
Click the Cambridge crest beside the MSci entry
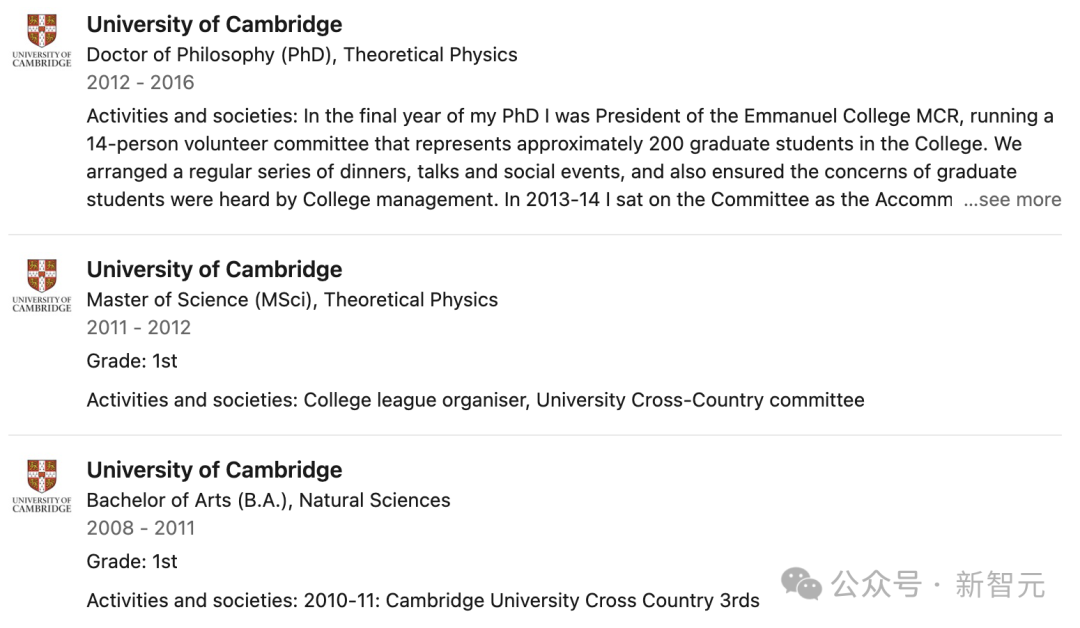point(42,285)
